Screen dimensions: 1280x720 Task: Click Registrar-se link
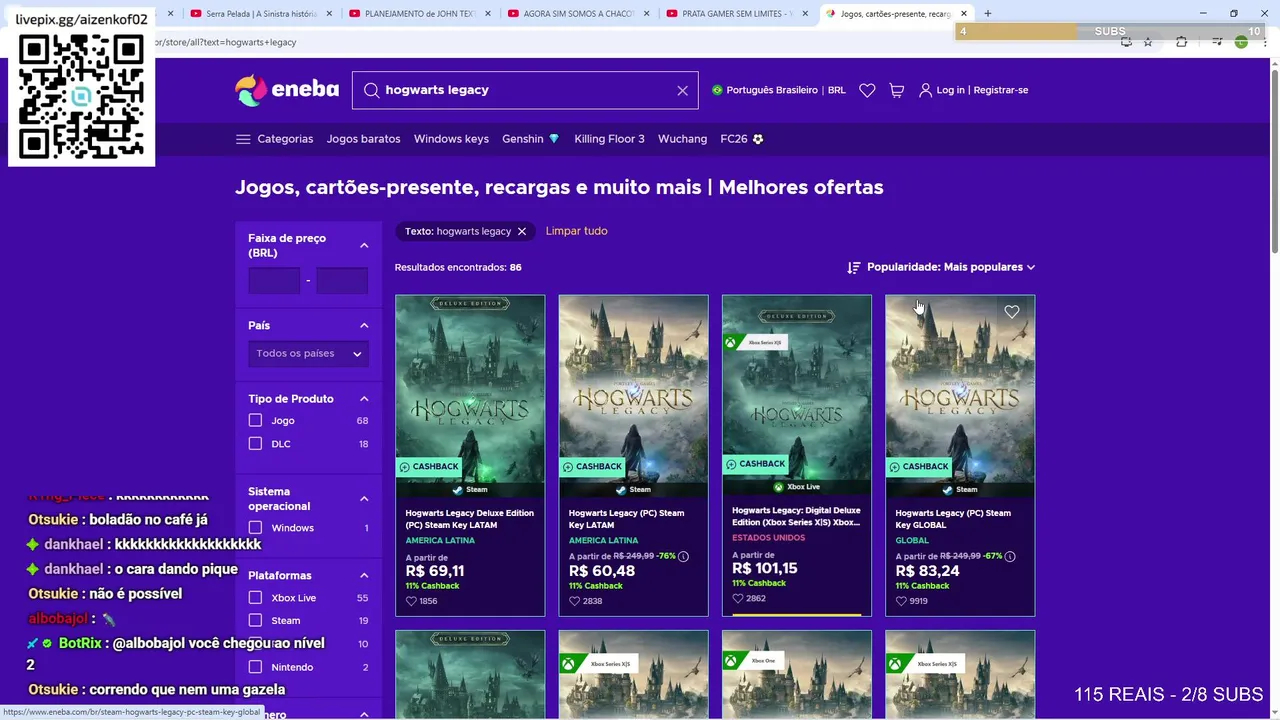1000,90
